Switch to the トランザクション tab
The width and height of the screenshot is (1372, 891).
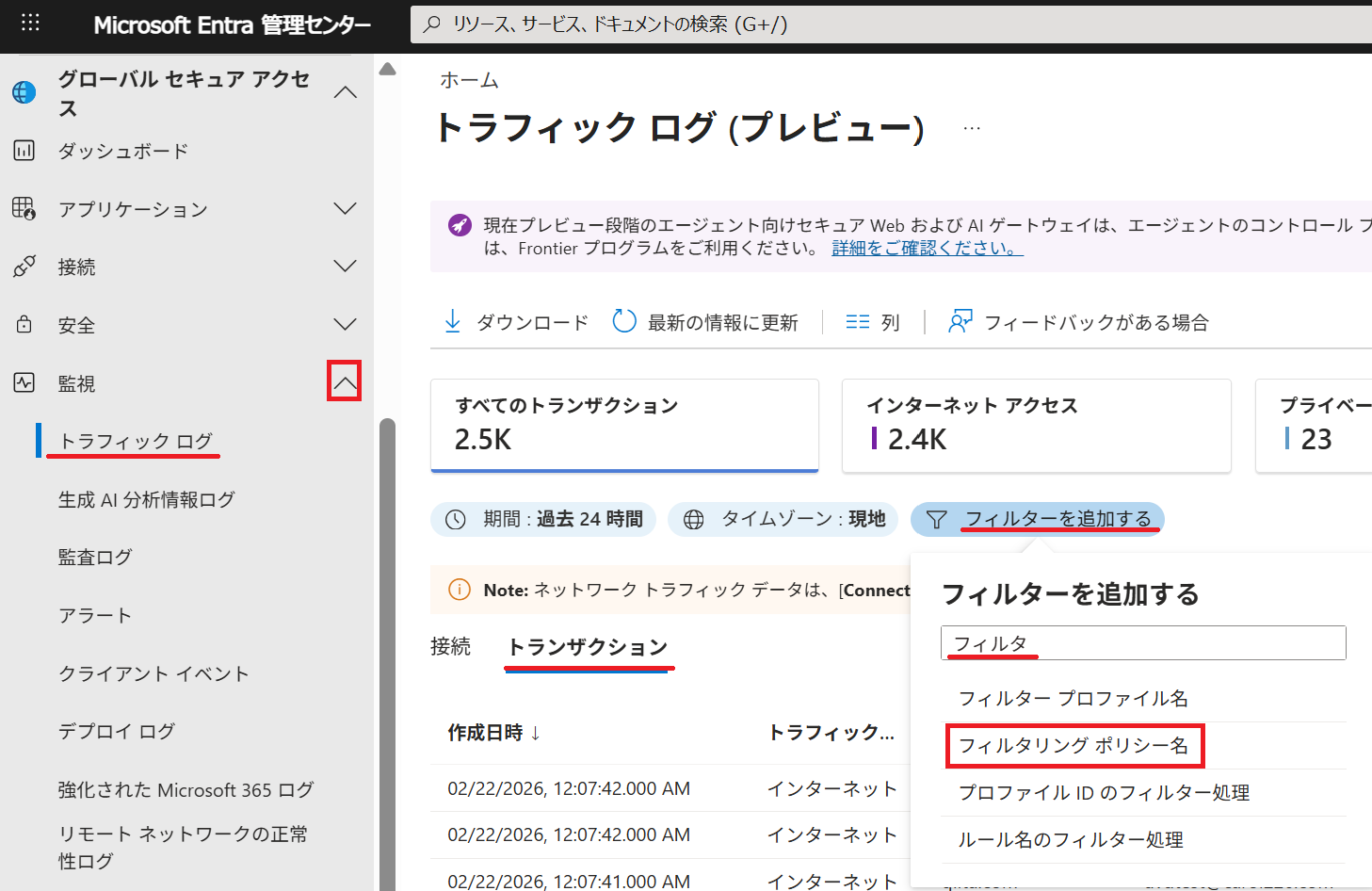[x=588, y=646]
